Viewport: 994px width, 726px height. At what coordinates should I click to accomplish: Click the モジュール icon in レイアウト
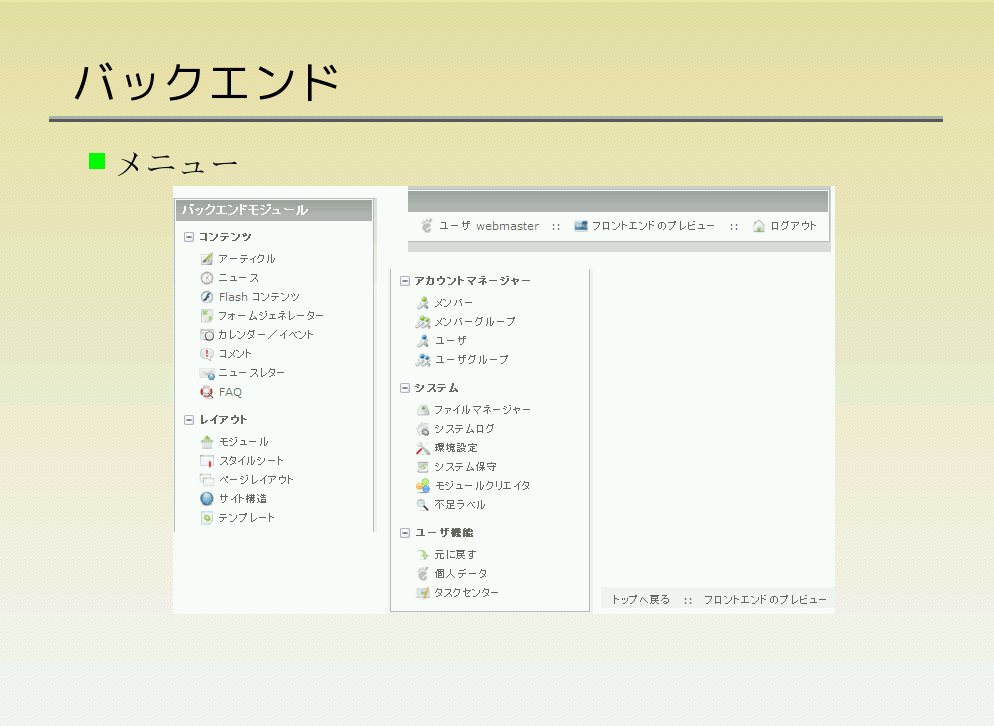pyautogui.click(x=207, y=442)
